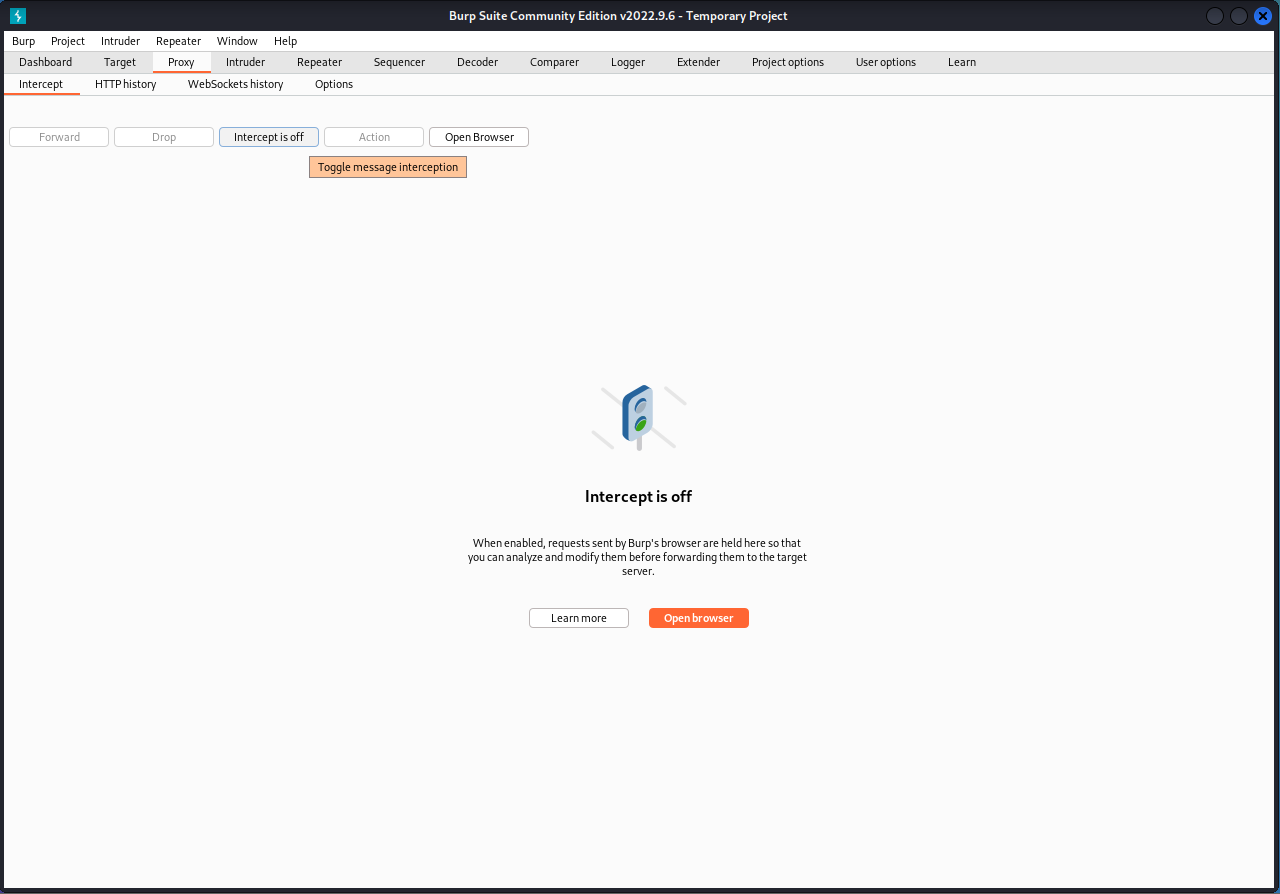
Task: Open the Action dropdown button
Action: [374, 137]
